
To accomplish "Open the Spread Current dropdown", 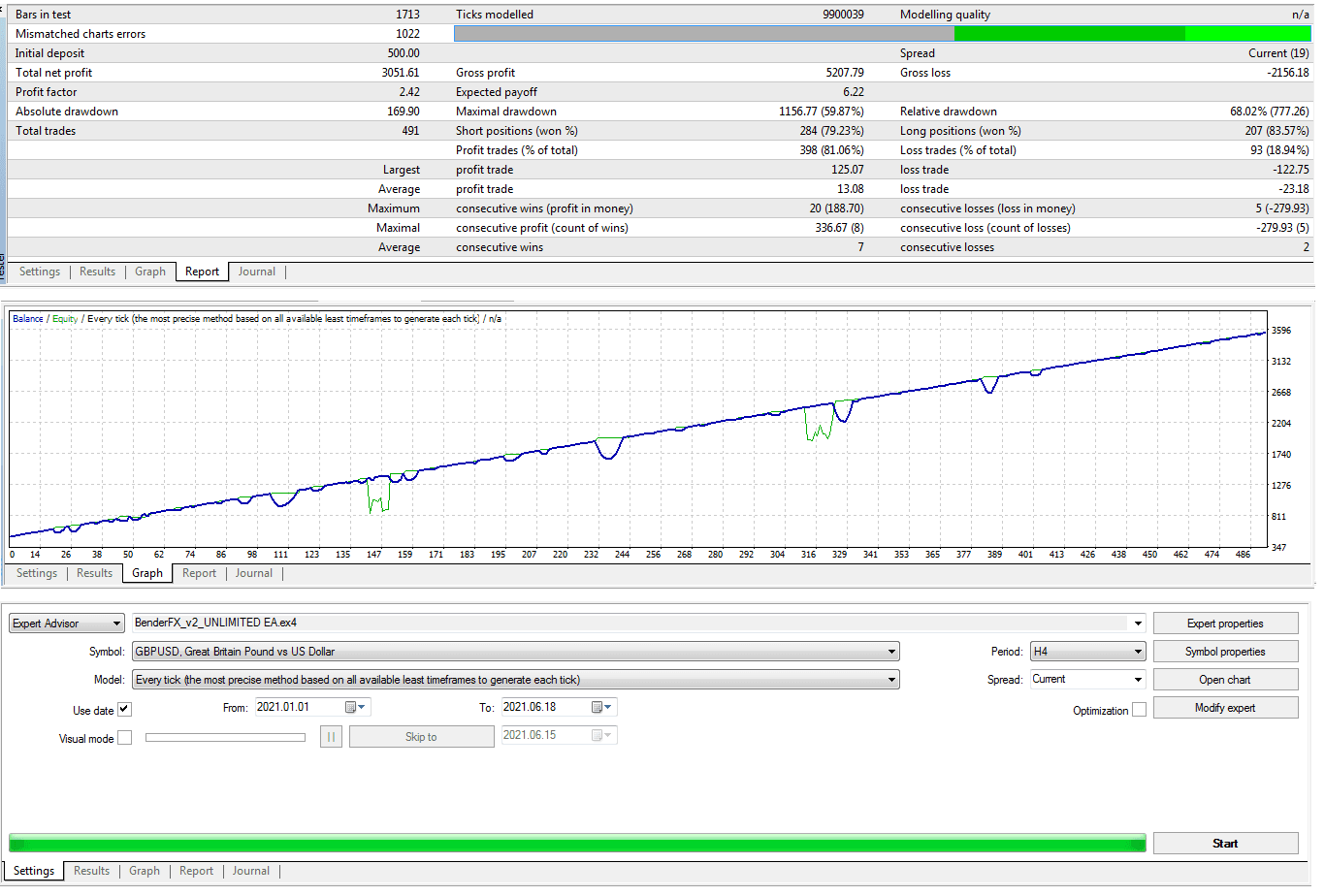I will point(1138,680).
